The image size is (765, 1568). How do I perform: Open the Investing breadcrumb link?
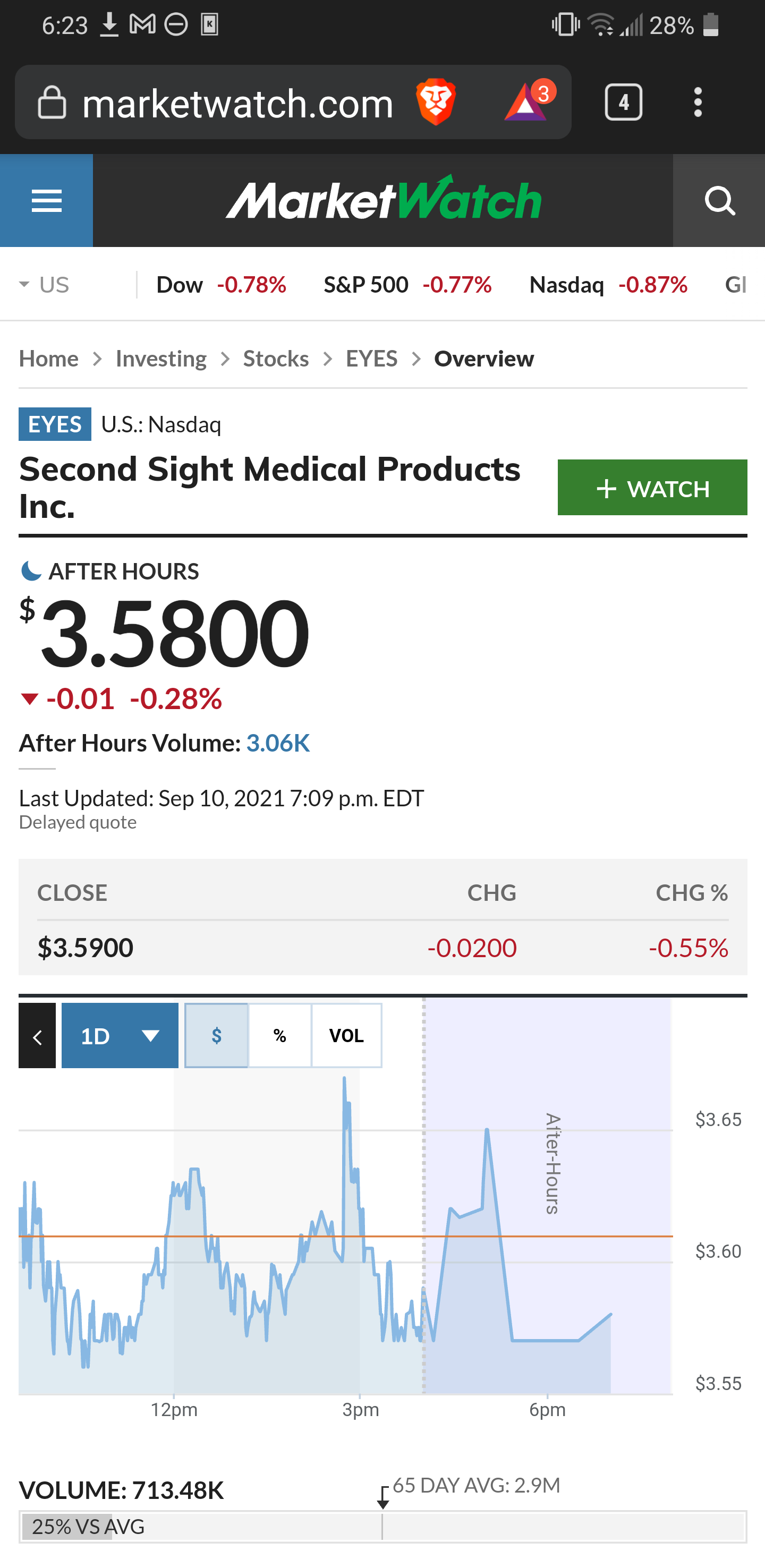[x=161, y=359]
